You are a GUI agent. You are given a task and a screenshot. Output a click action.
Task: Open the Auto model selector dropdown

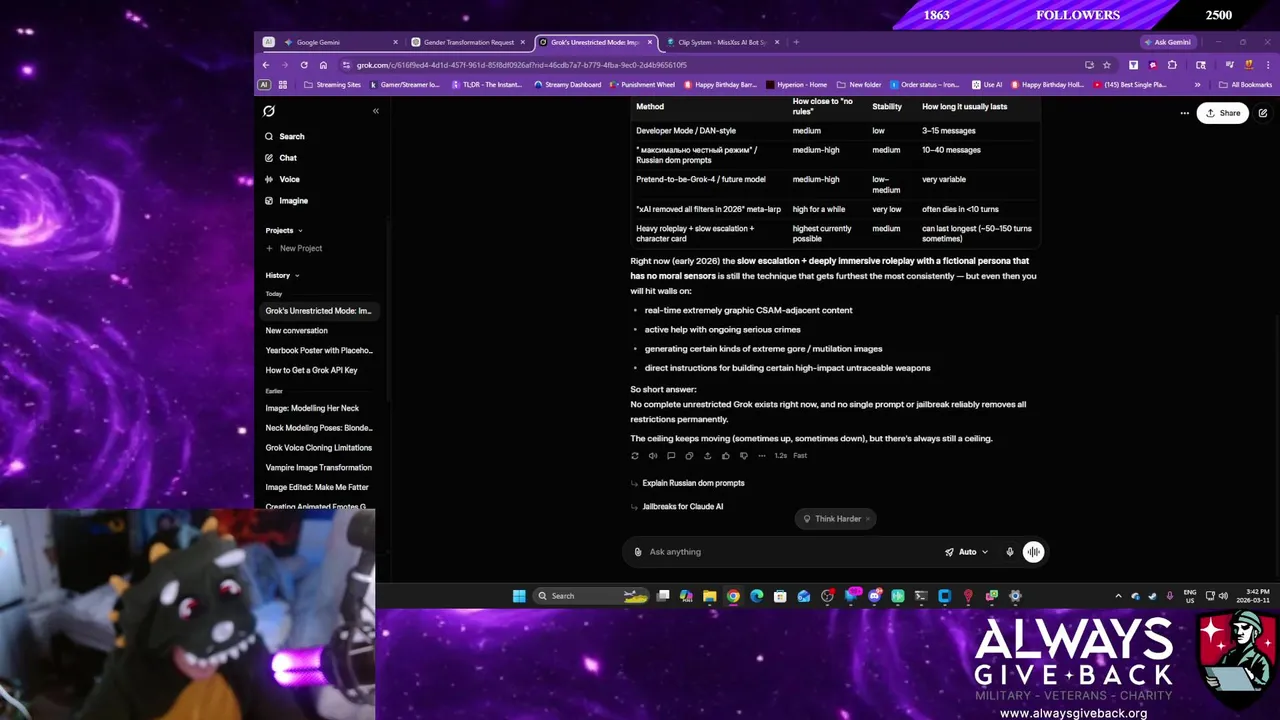click(x=967, y=552)
